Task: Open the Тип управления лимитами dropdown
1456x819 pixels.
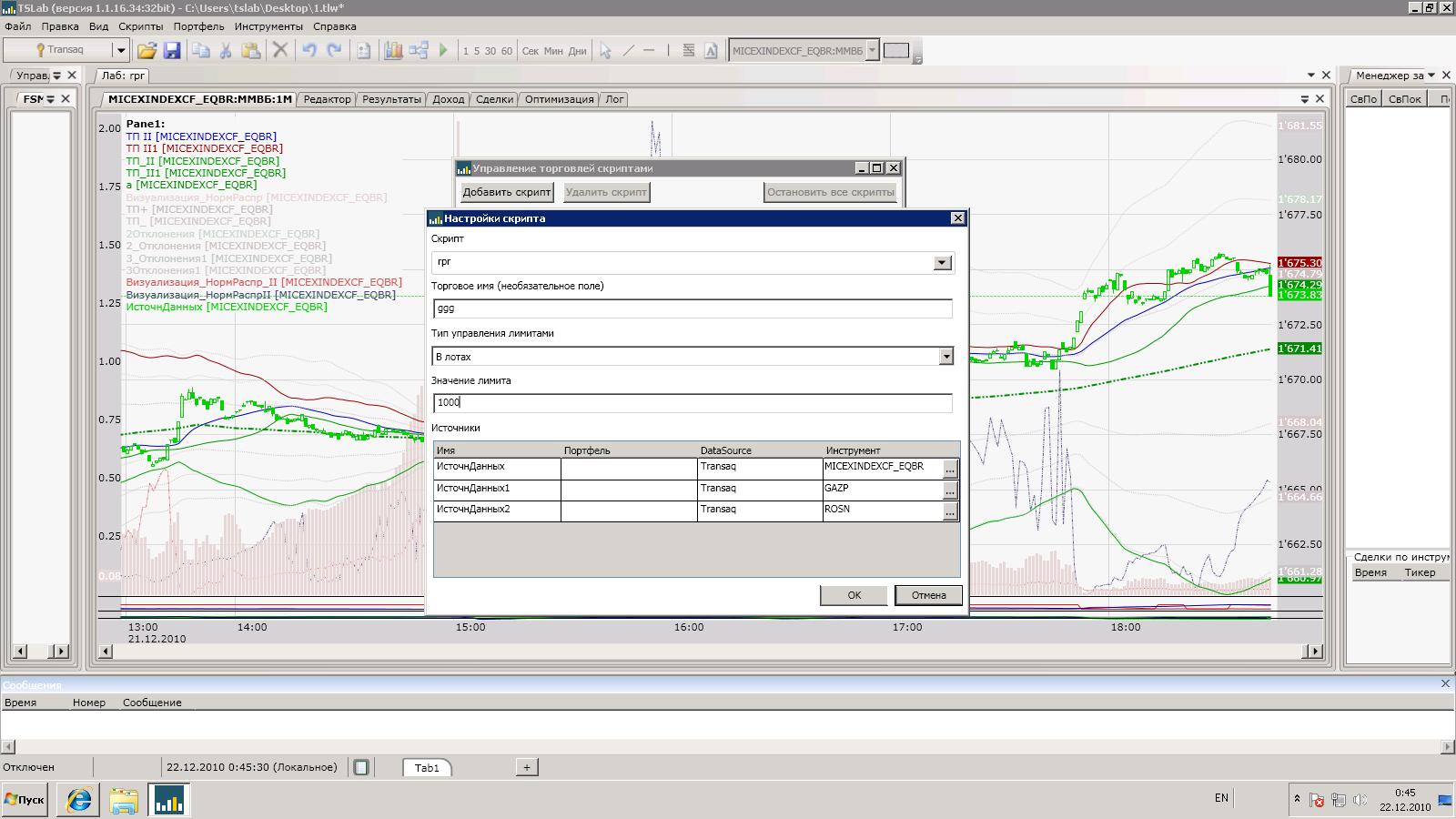Action: (945, 357)
